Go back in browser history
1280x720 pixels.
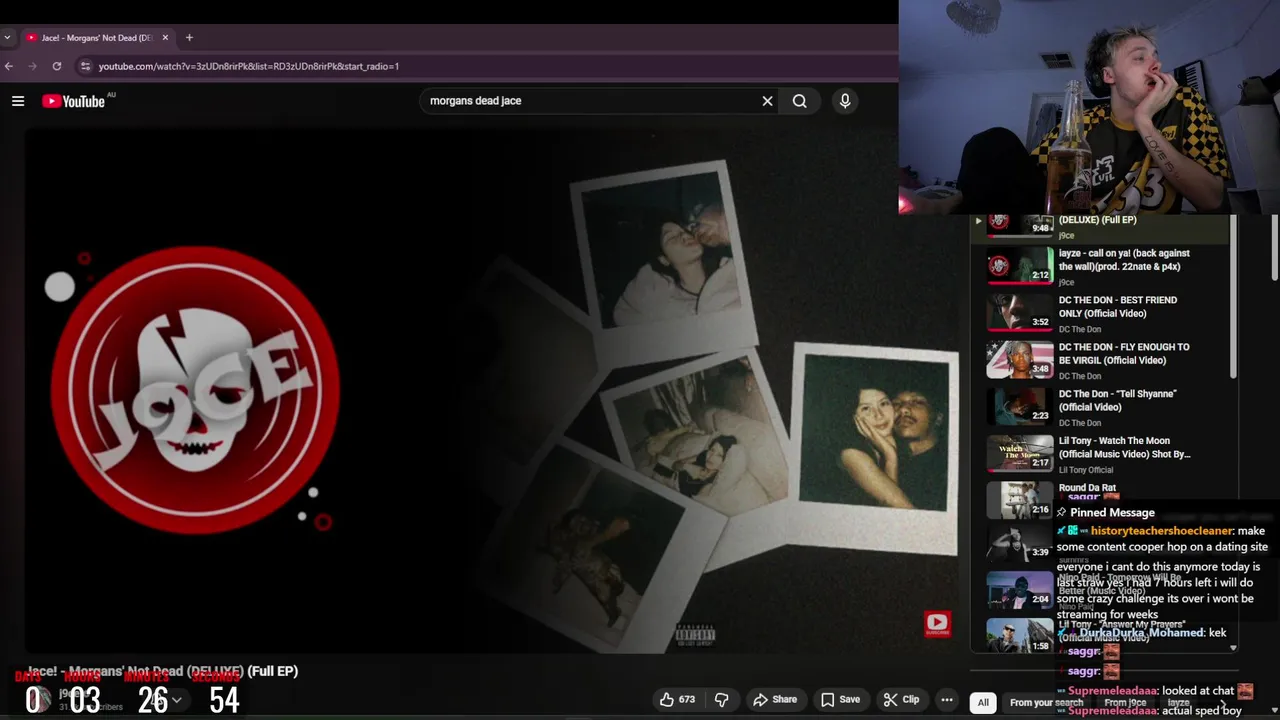(9, 66)
